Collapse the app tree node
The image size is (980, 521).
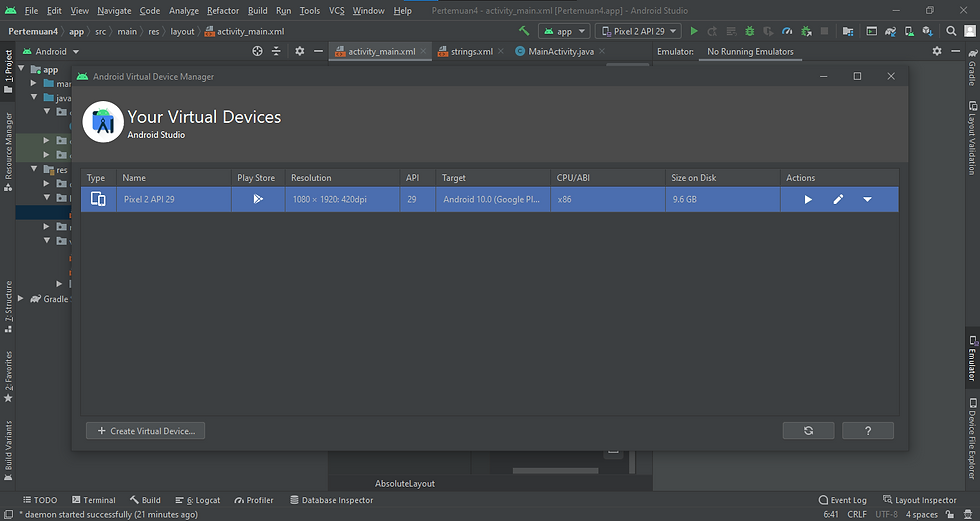coord(21,68)
